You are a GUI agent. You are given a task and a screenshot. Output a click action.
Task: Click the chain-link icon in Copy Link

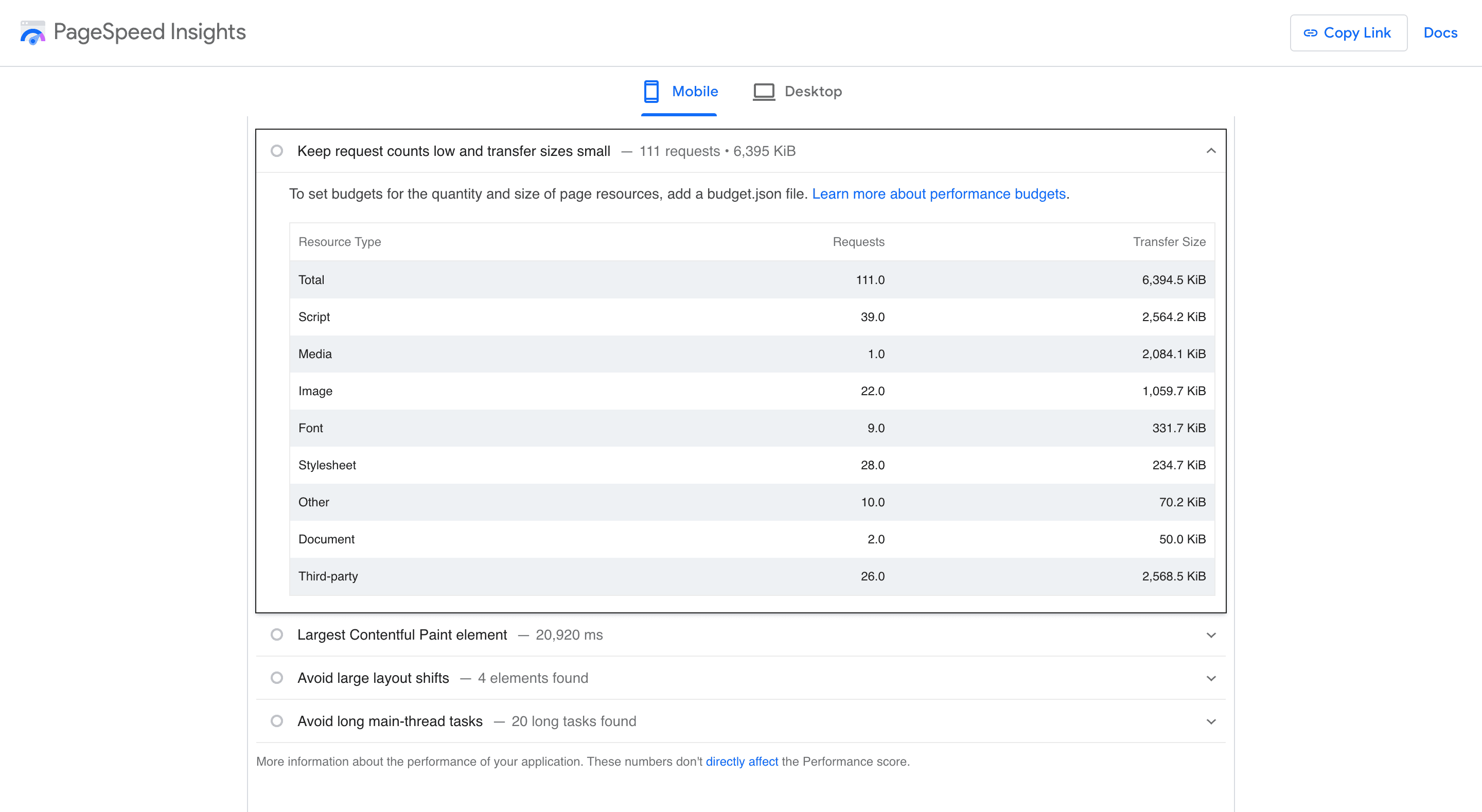tap(1311, 33)
